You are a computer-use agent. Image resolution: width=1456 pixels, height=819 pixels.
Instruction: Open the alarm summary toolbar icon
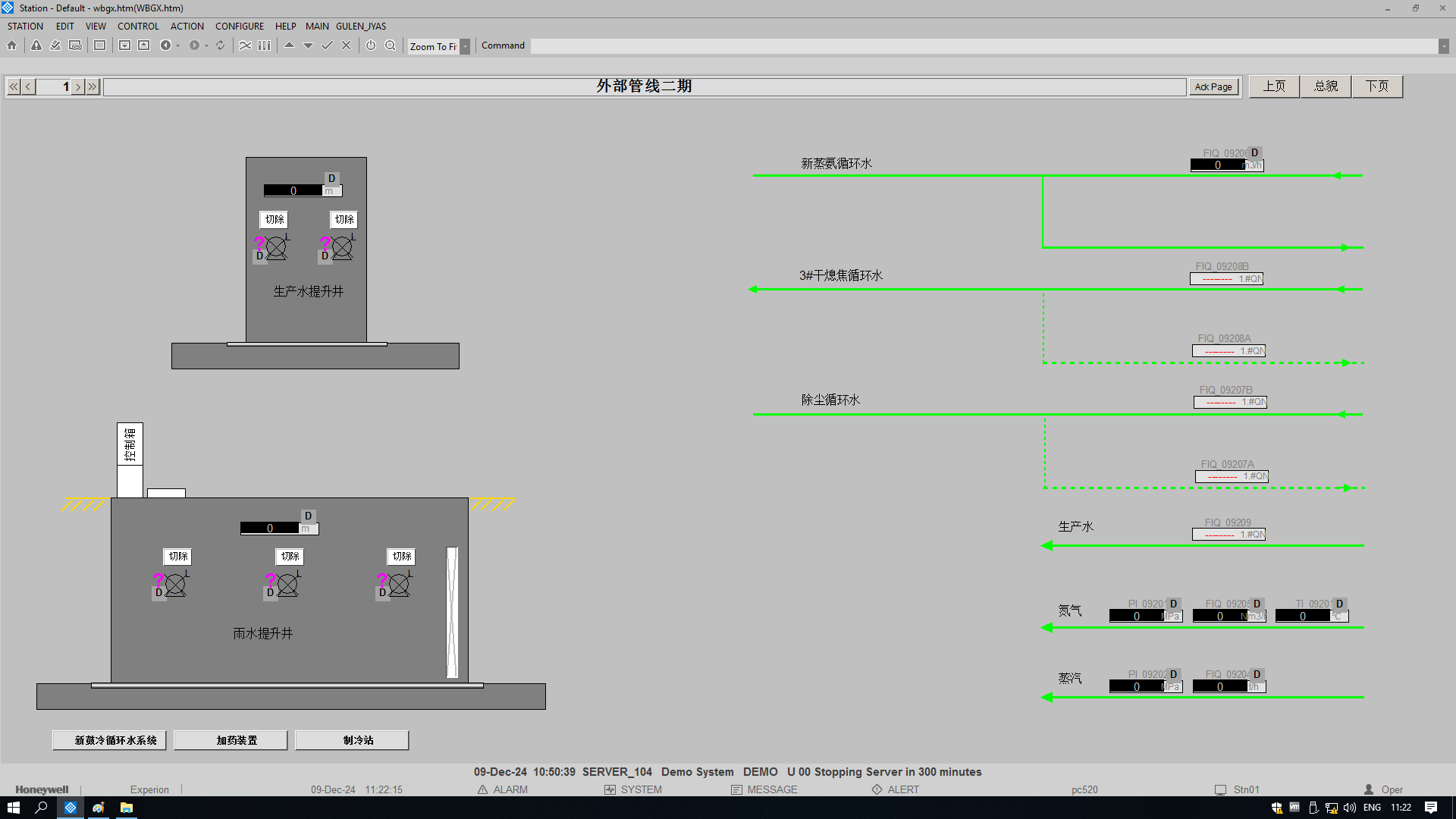[x=36, y=45]
